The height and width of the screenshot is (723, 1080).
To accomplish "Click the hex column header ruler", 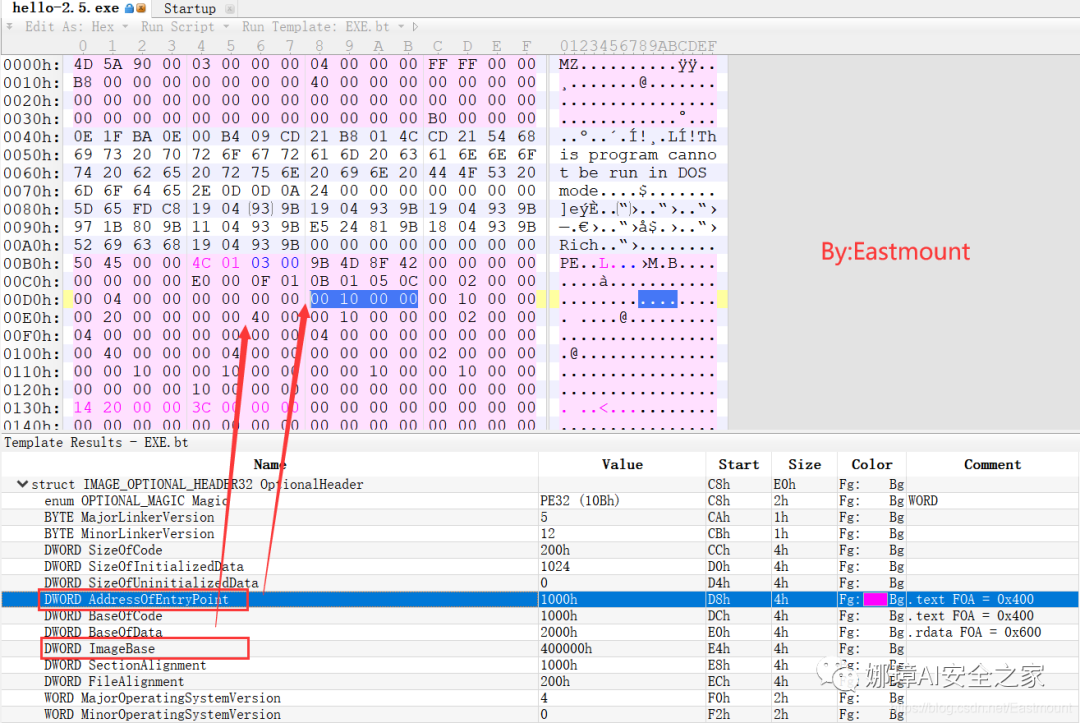I will pos(304,46).
